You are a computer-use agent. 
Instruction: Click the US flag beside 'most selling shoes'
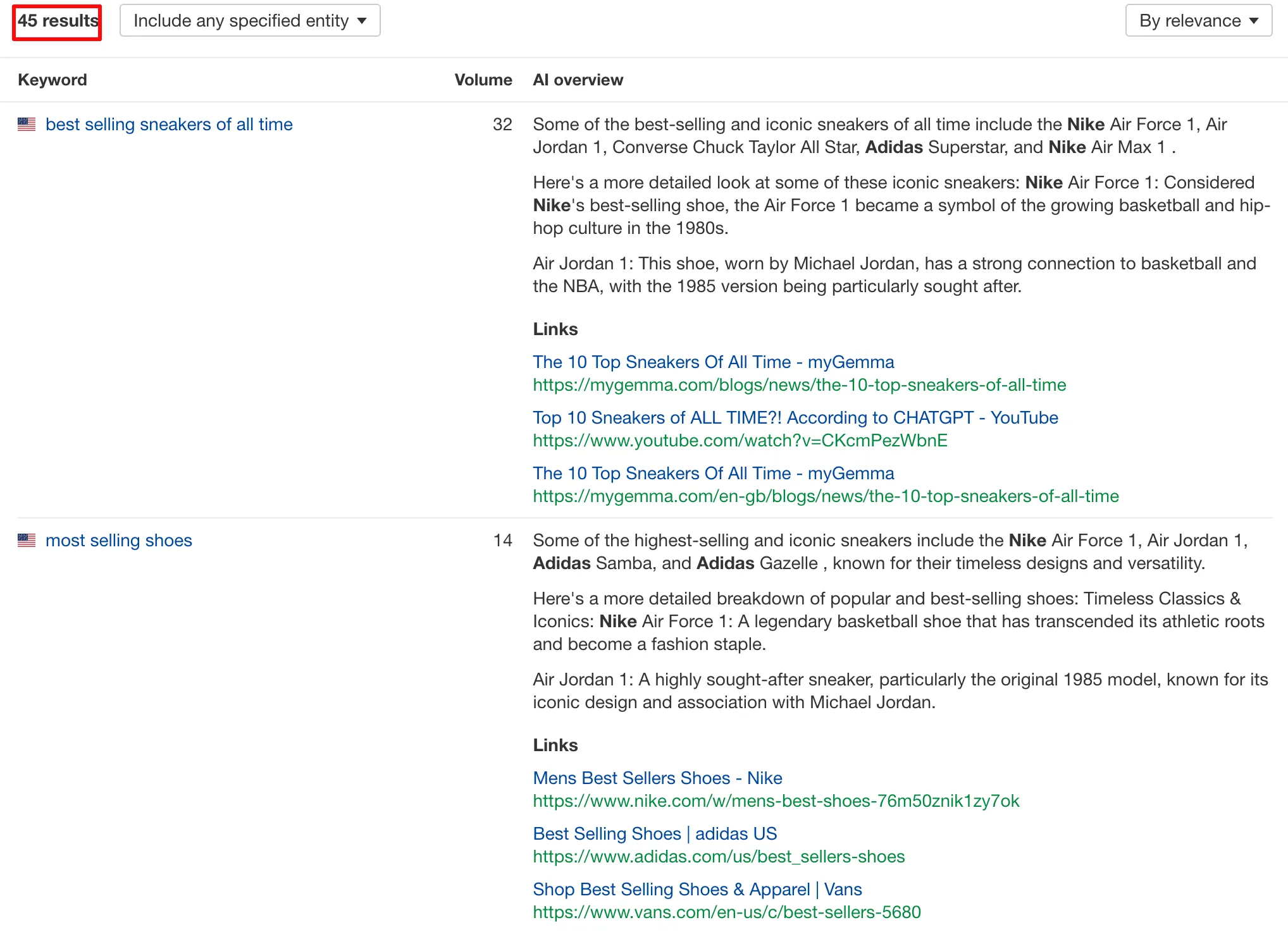click(x=27, y=541)
